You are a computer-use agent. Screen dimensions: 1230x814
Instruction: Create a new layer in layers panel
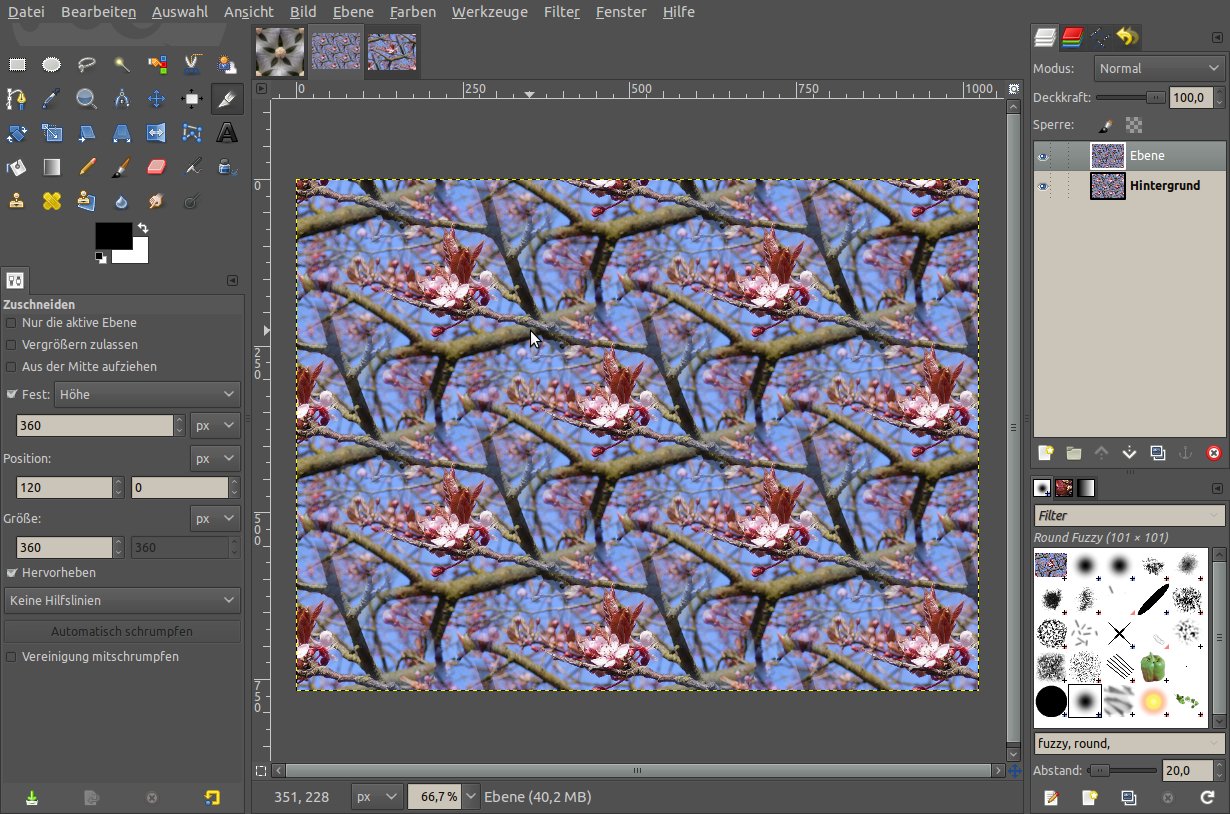1046,453
